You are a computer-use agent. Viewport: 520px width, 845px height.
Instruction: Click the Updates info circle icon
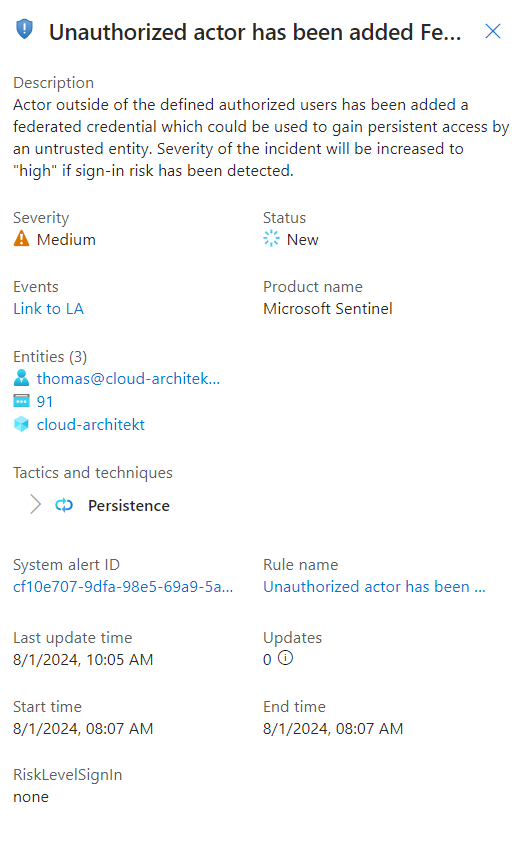(x=286, y=658)
